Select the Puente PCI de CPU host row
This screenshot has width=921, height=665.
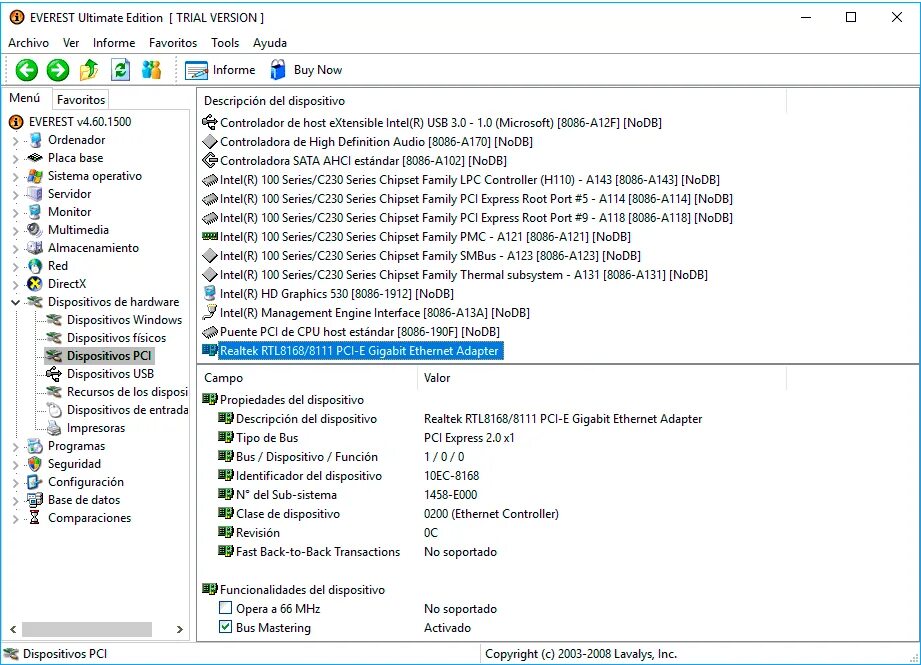pyautogui.click(x=359, y=331)
